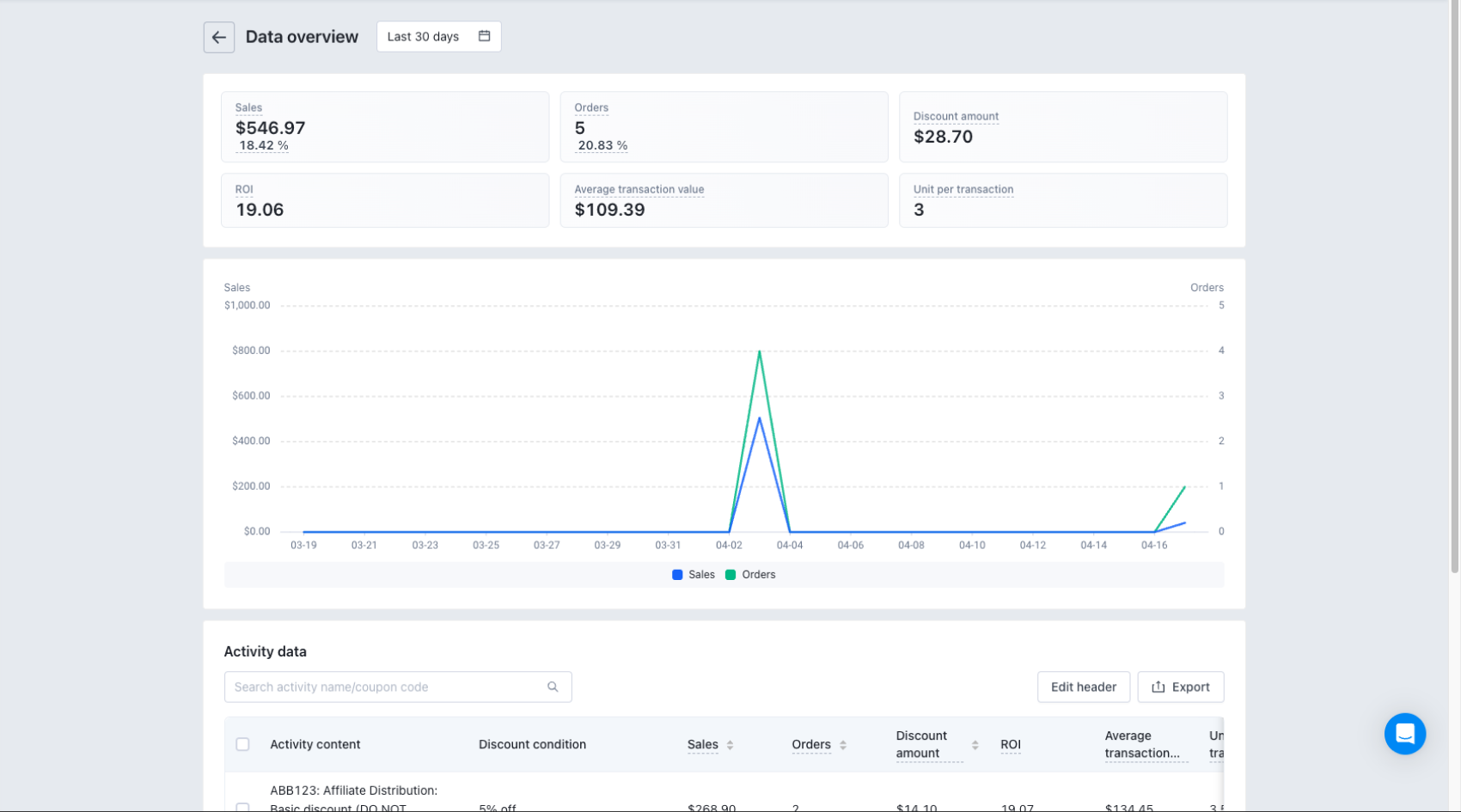
Task: Sort table by Sales column arrows
Action: [x=730, y=745]
